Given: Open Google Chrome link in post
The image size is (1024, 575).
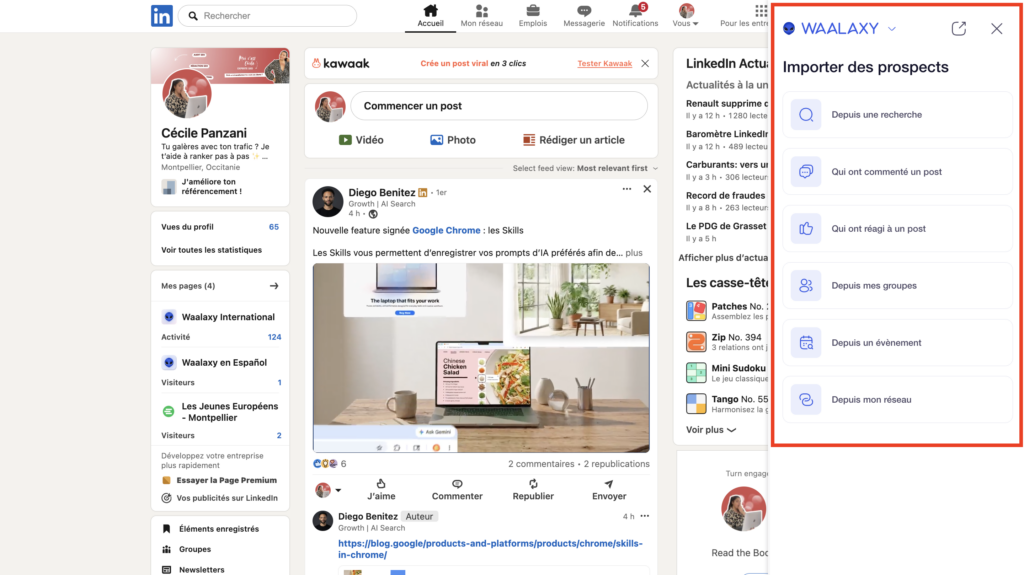Looking at the screenshot, I should click(446, 231).
